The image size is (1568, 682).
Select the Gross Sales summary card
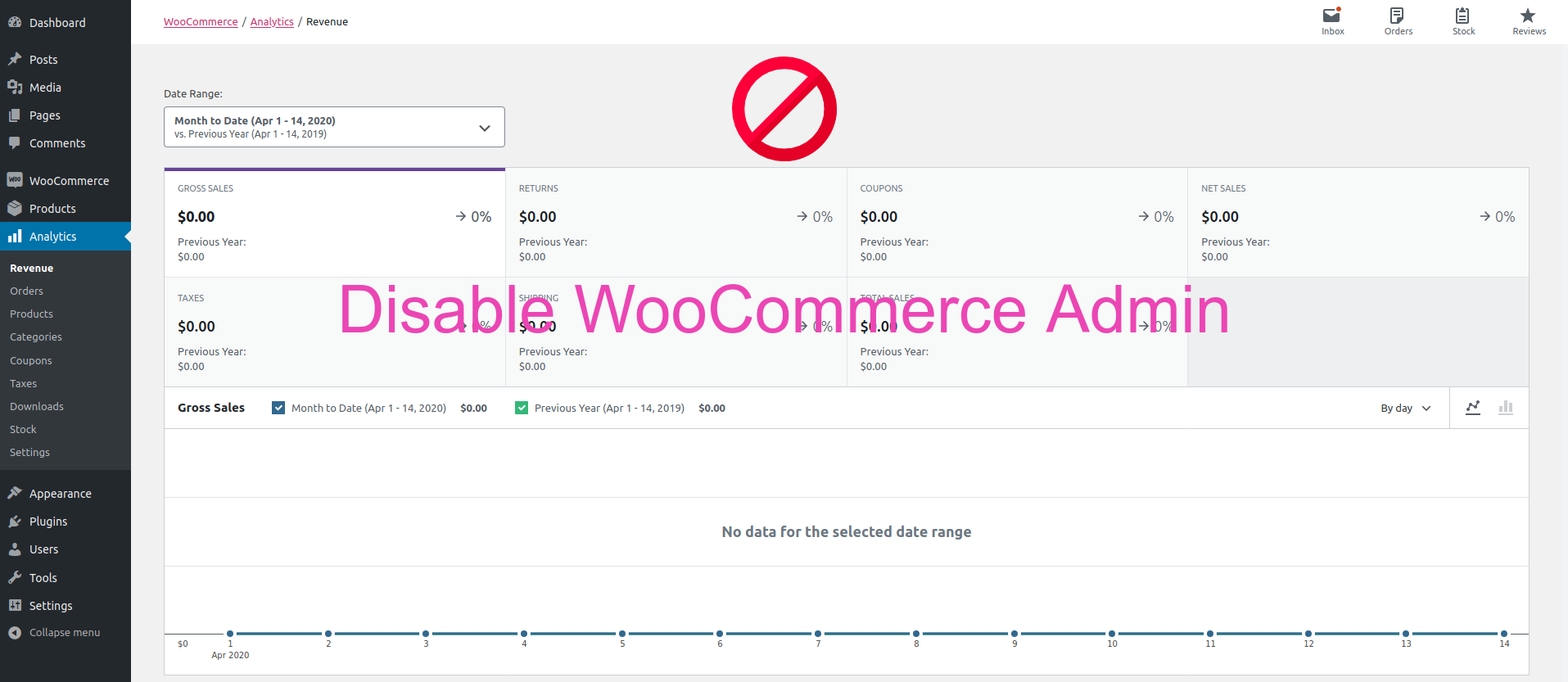tap(335, 223)
